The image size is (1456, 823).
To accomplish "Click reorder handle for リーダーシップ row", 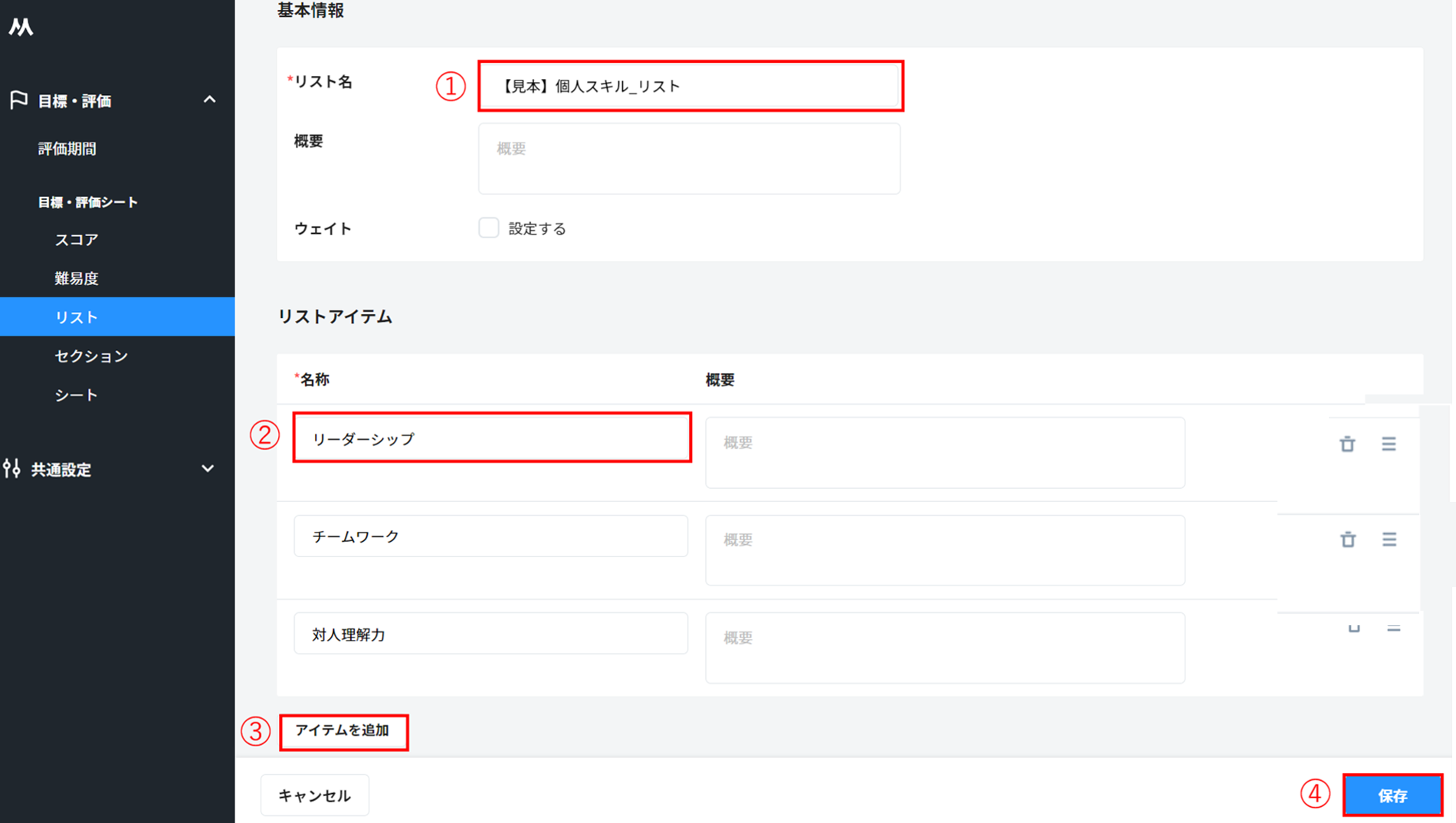I will pyautogui.click(x=1389, y=444).
